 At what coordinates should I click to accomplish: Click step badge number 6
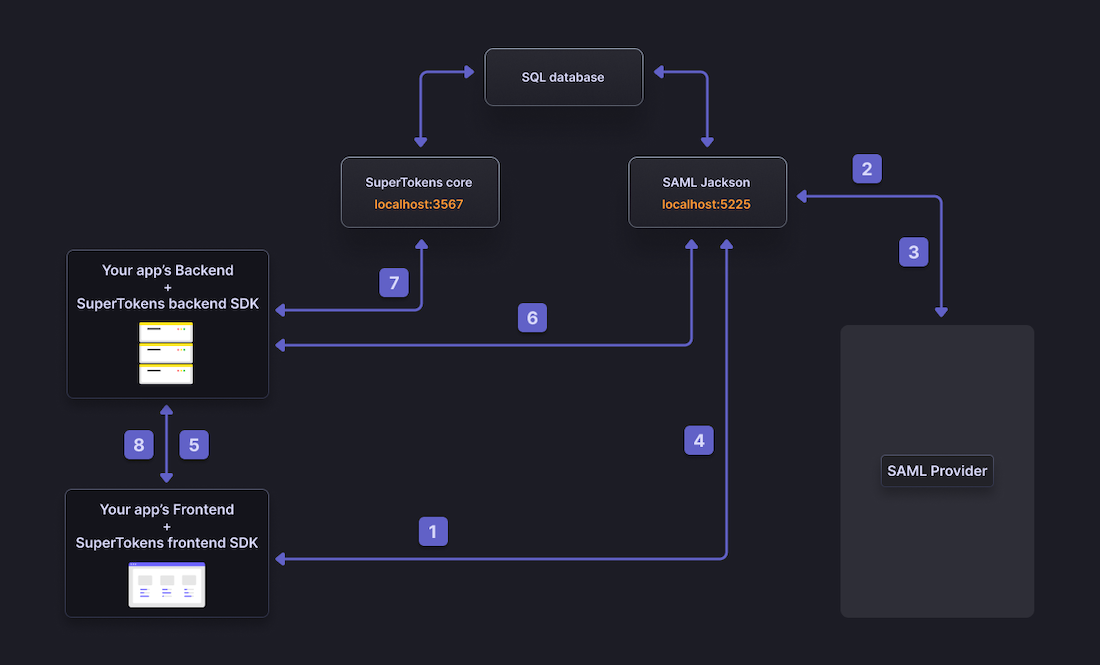(532, 317)
